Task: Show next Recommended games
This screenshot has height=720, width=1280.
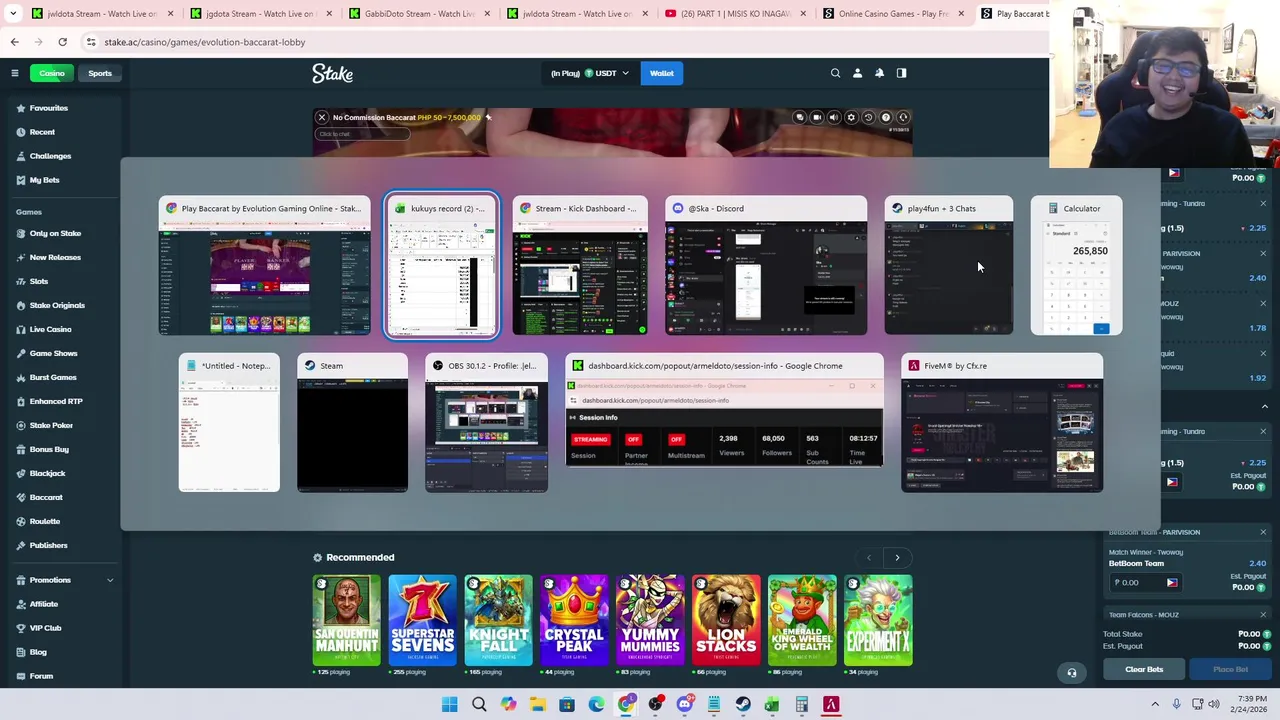Action: tap(897, 558)
